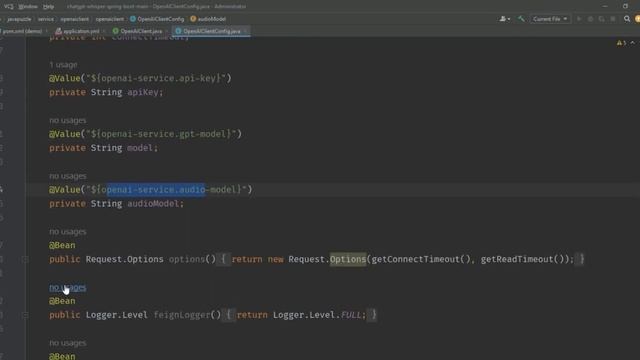Click getConnectTimeout() in the return statement
The width and height of the screenshot is (640, 360).
(421, 259)
